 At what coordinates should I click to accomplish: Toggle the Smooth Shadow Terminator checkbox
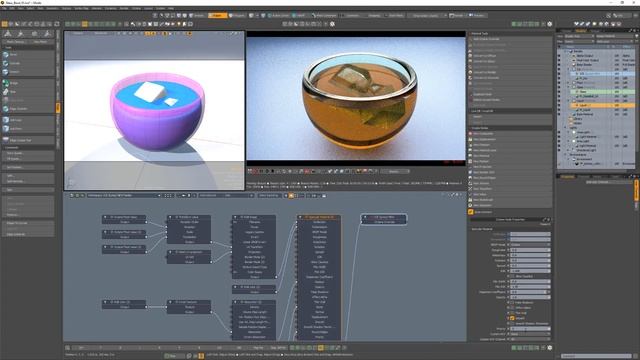[x=512, y=323]
